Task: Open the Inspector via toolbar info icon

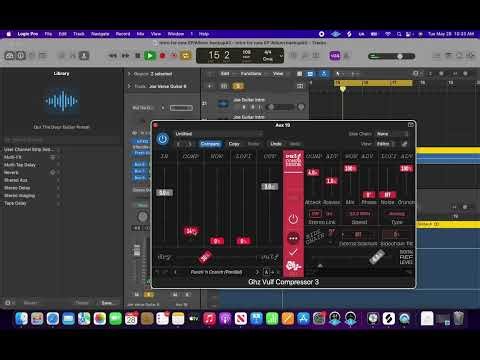Action: 21,55
